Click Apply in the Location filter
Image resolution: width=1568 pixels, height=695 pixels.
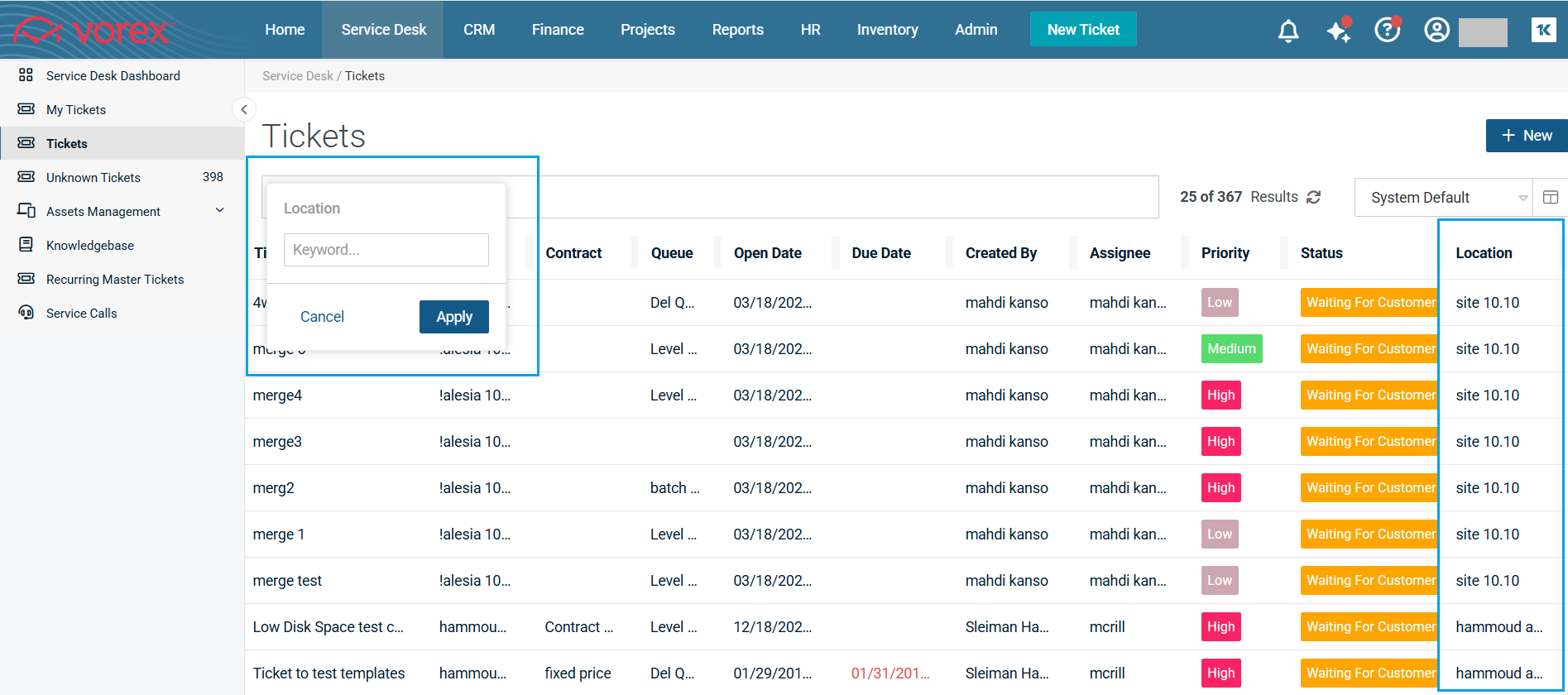[453, 317]
